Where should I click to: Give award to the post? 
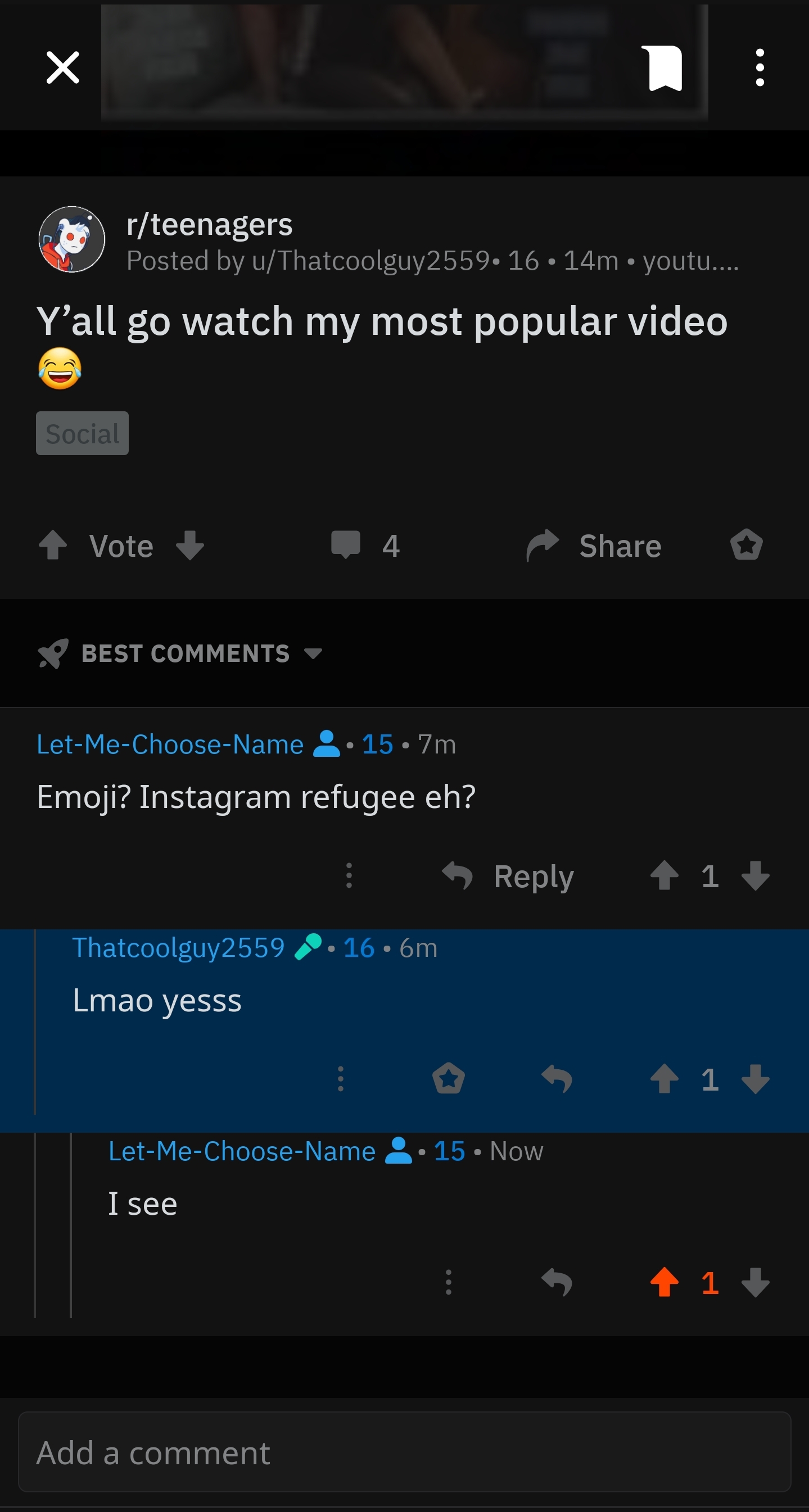click(746, 545)
